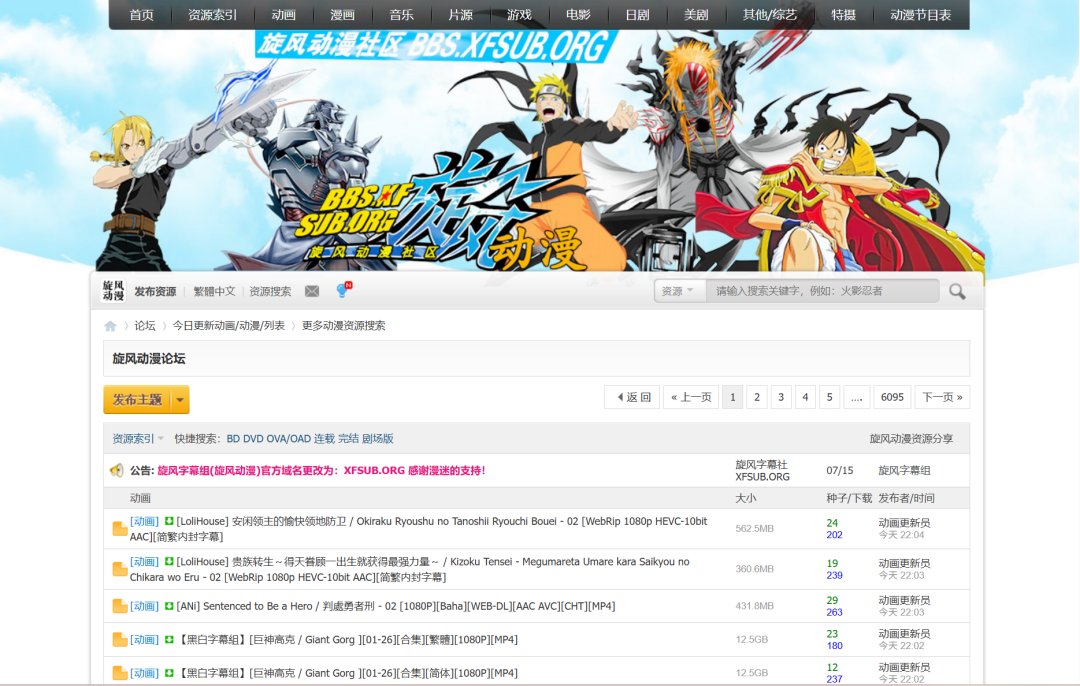Go to the 下一页 next page
Image resolution: width=1080 pixels, height=686 pixels.
tap(942, 397)
